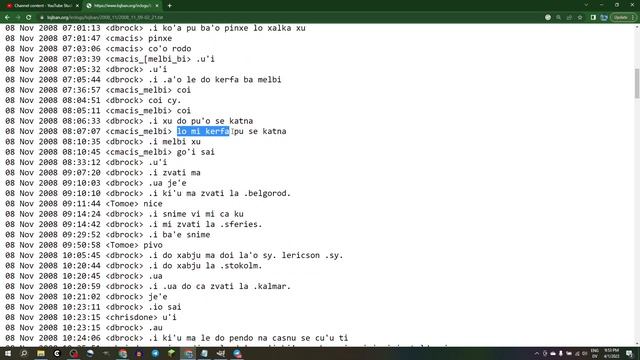The image size is (640, 360).
Task: Click the Update button in Chrome
Action: tap(620, 18)
